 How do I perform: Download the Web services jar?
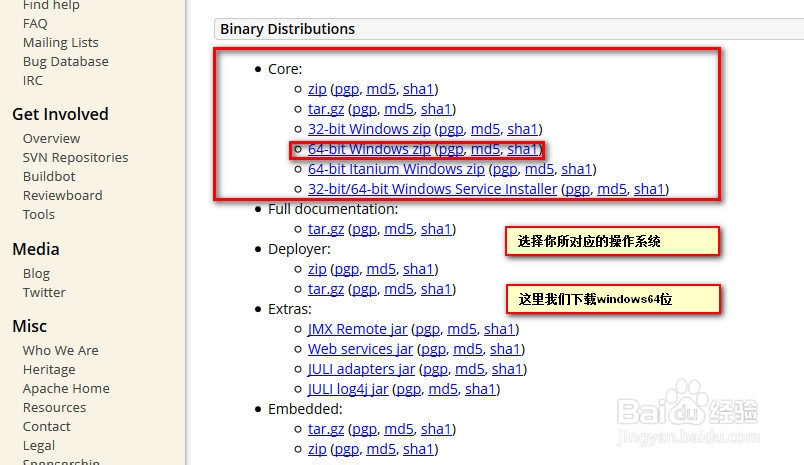360,349
